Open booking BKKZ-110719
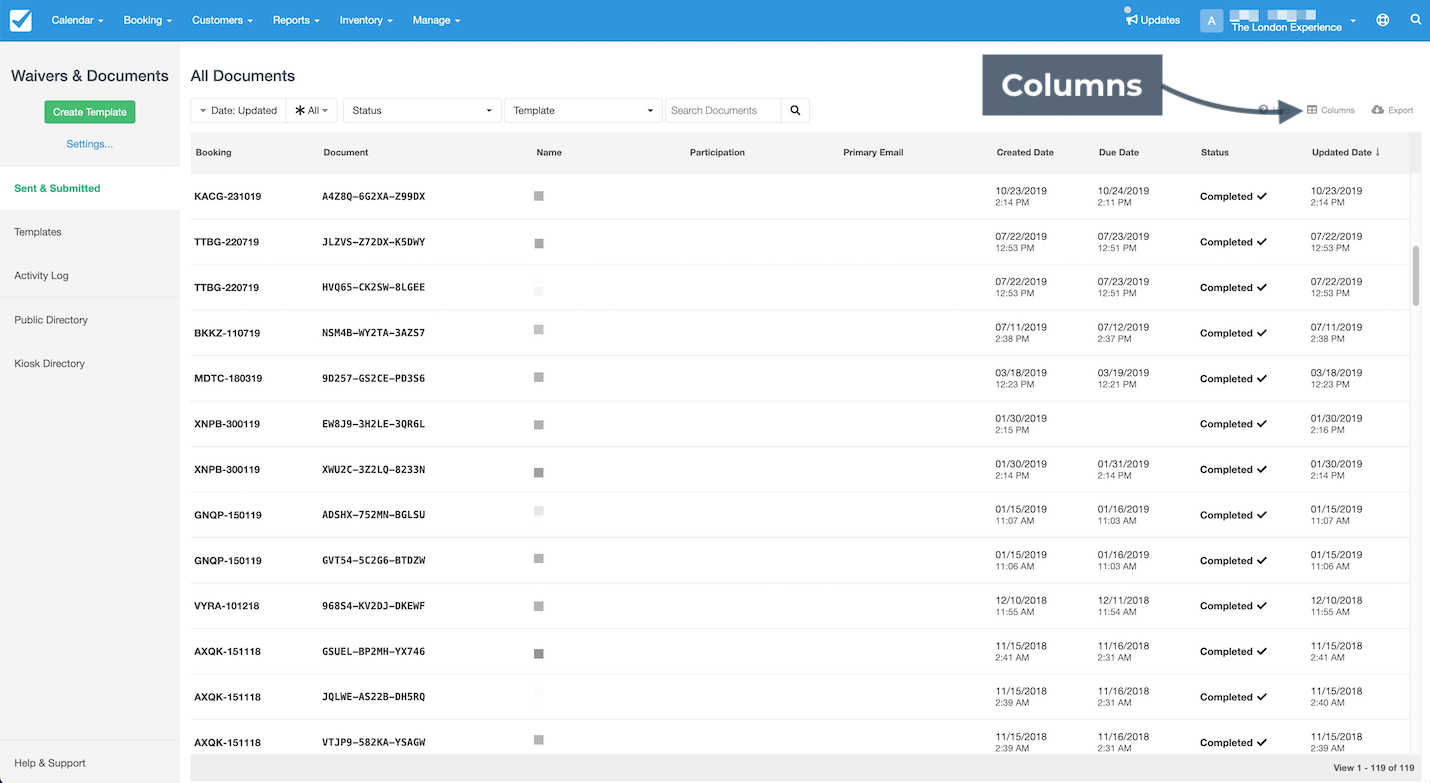The height and width of the screenshot is (783, 1430). tap(226, 333)
